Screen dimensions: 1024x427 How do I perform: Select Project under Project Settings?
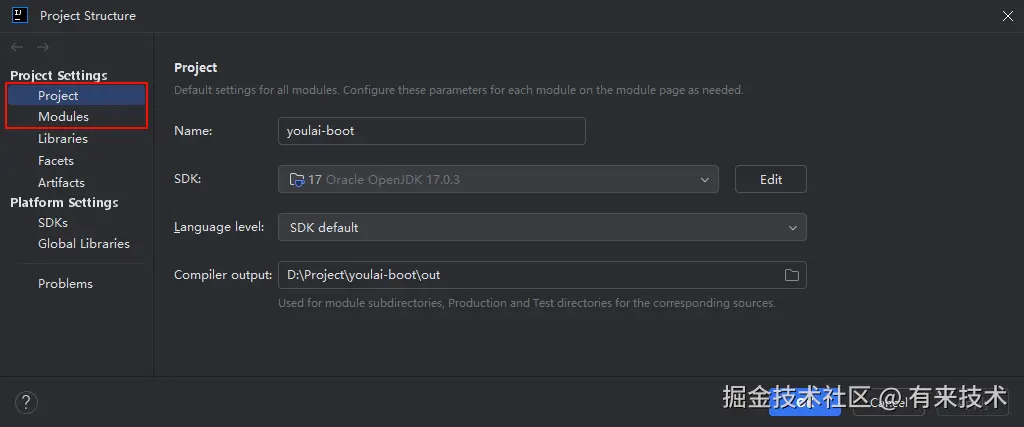(58, 96)
